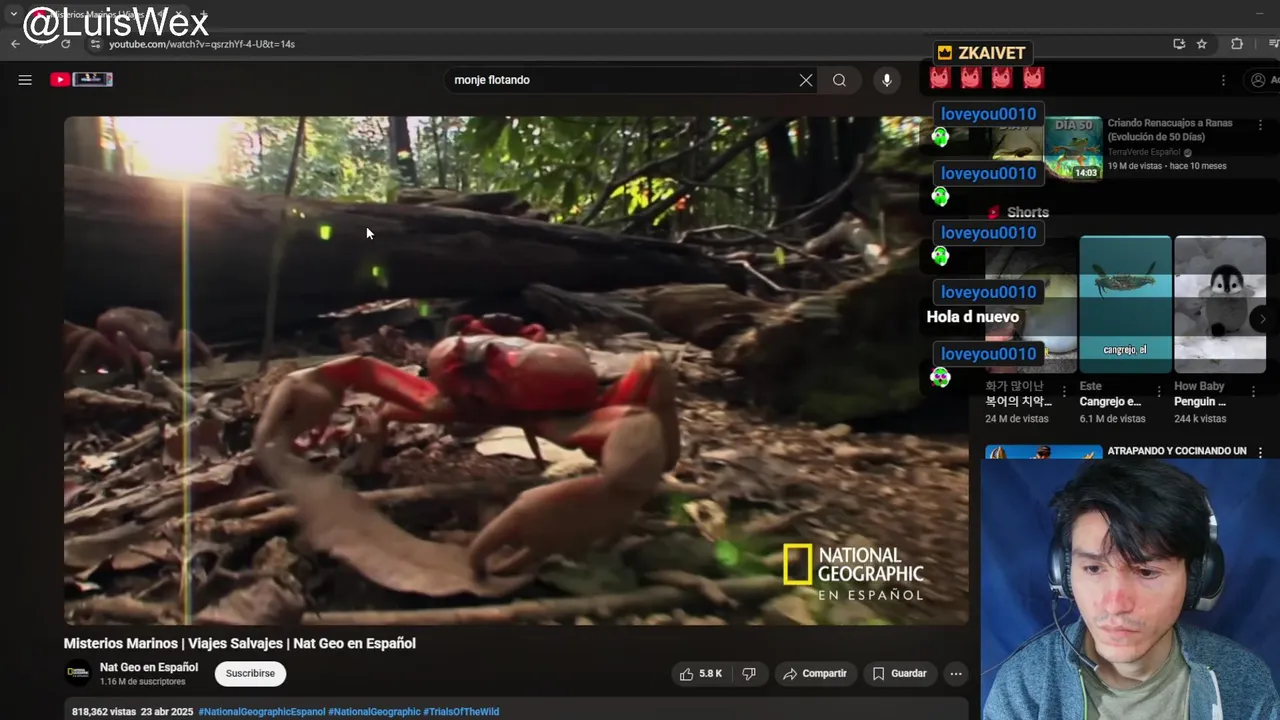Open 'Criando Renacuajos a Ranas' video title
This screenshot has height=720, width=1280.
(x=1170, y=129)
